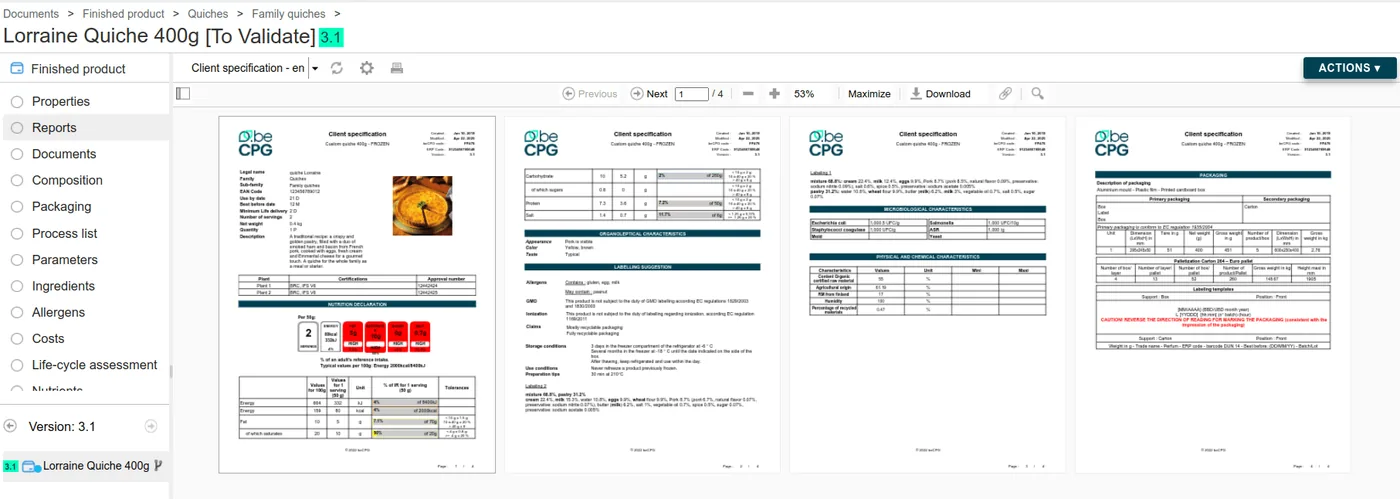Select report page 1 with the quiche photo
The height and width of the screenshot is (499, 1400).
[x=358, y=294]
